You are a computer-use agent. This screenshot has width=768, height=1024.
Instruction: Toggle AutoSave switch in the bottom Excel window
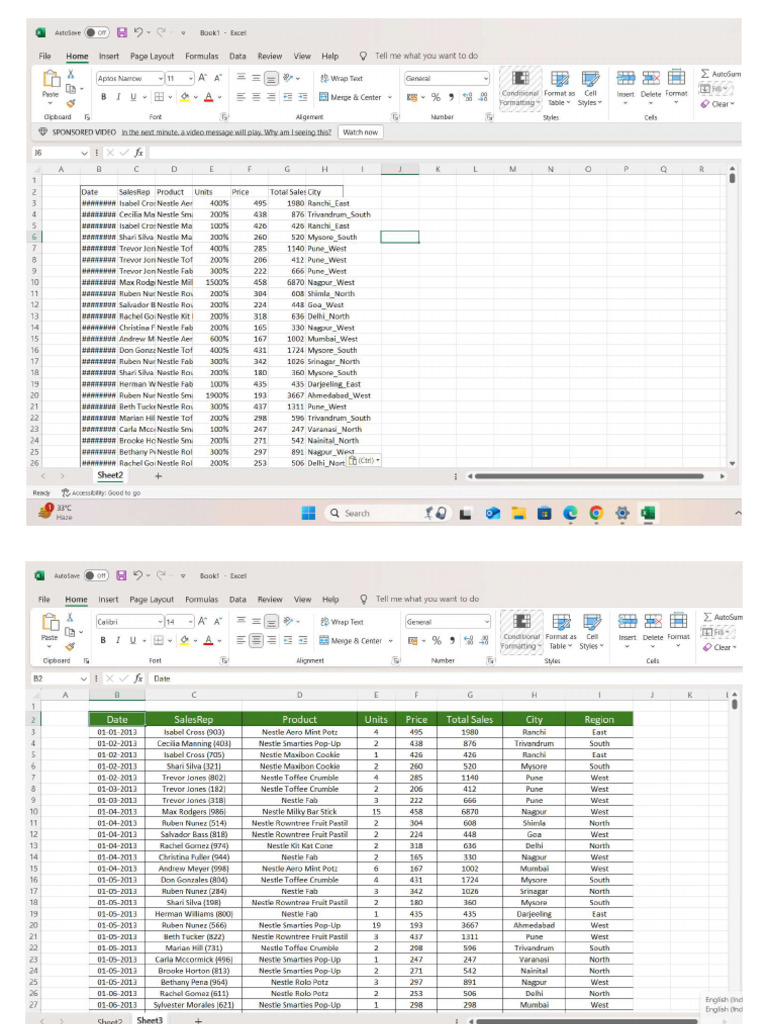(97, 576)
